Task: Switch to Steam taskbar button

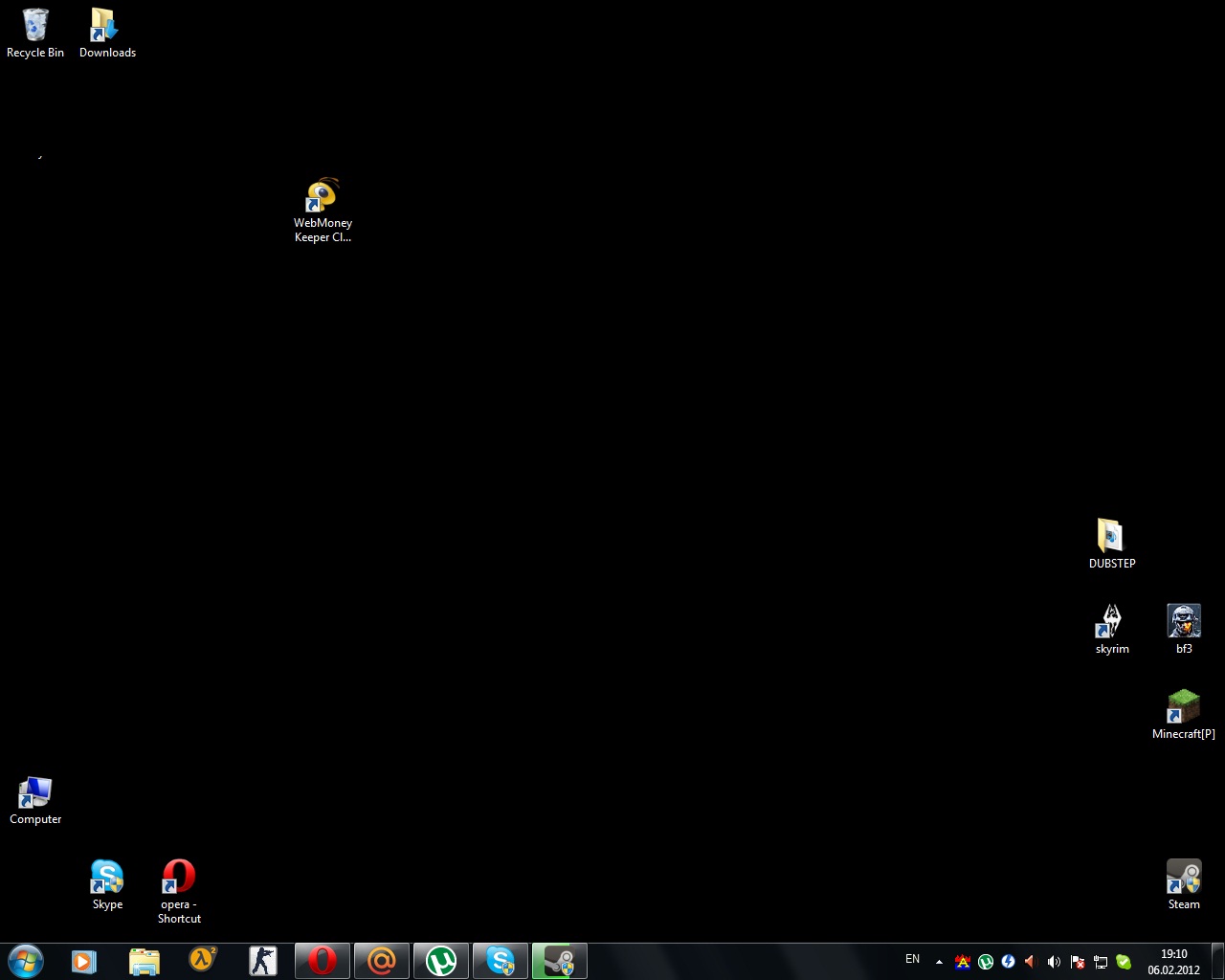Action: pos(560,961)
